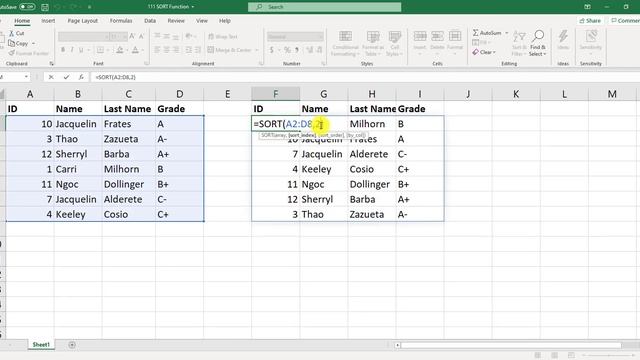Viewport: 640px width, 360px height.
Task: Toggle the AutoSave switch
Action: pyautogui.click(x=27, y=7)
